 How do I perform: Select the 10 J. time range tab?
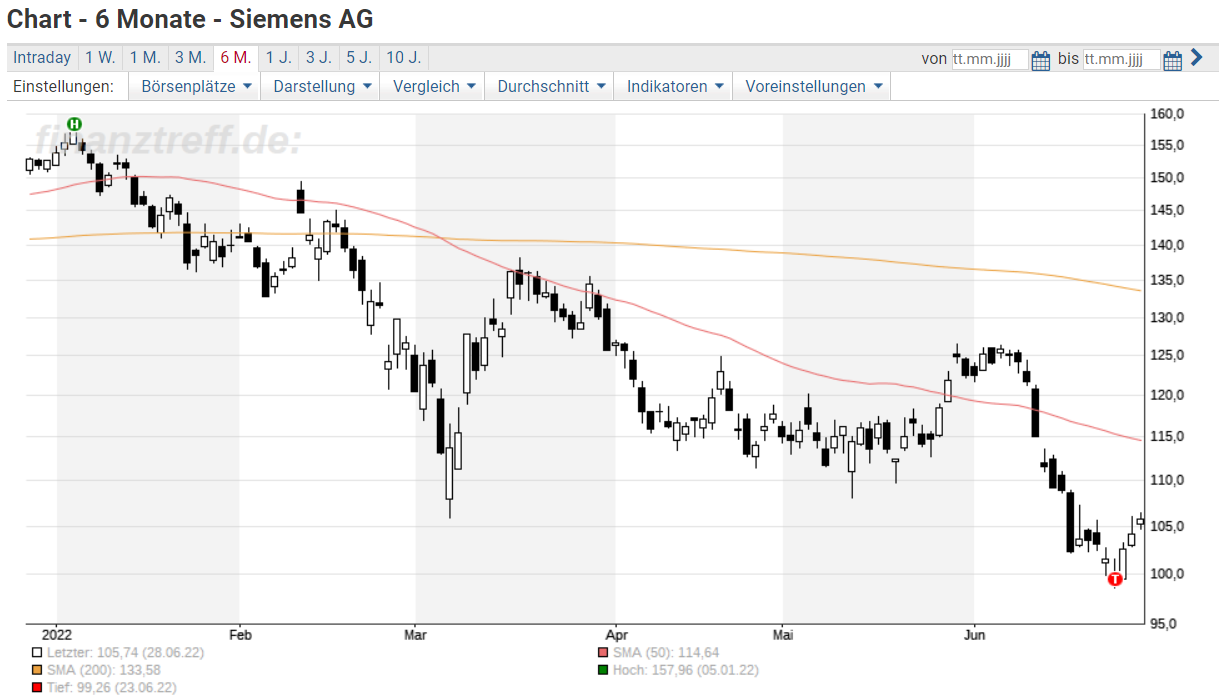[x=404, y=58]
